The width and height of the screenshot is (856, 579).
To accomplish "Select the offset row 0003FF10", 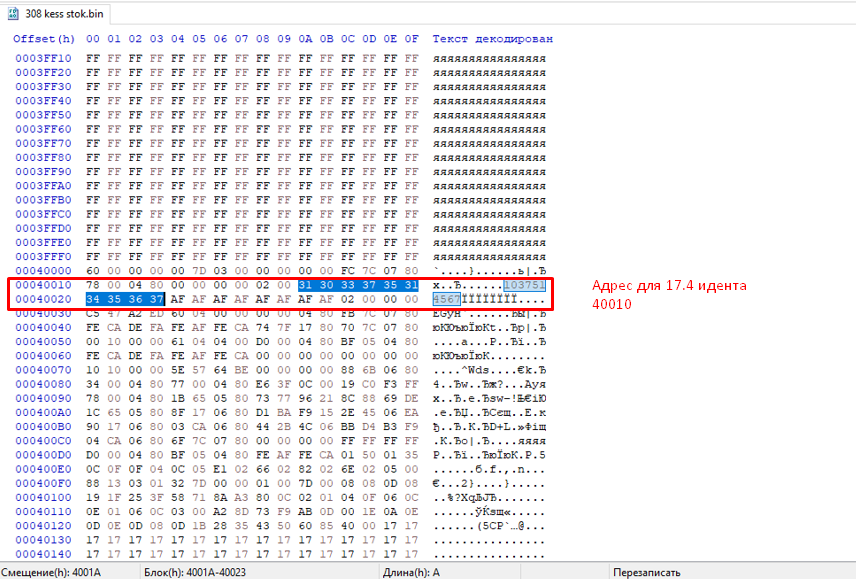I will [43, 59].
